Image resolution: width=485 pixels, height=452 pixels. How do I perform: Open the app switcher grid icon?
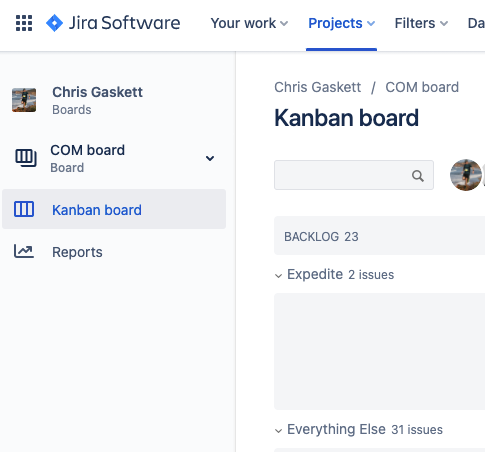pos(24,23)
